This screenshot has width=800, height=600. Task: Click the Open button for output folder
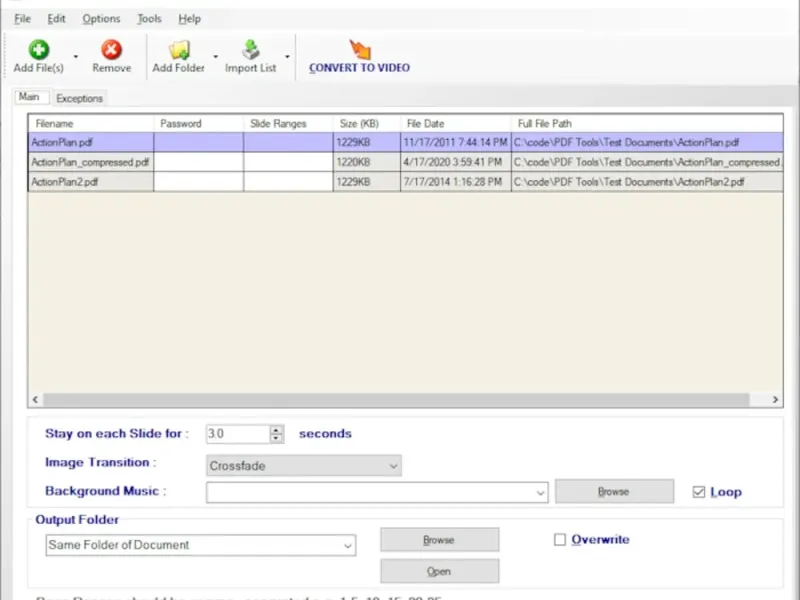point(439,572)
